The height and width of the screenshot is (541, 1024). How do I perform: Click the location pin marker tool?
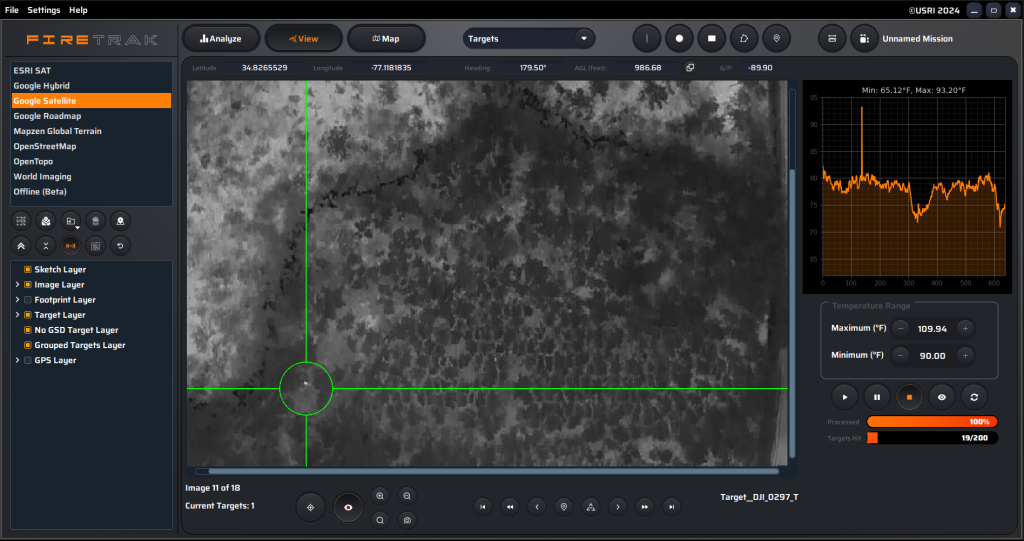[x=776, y=38]
